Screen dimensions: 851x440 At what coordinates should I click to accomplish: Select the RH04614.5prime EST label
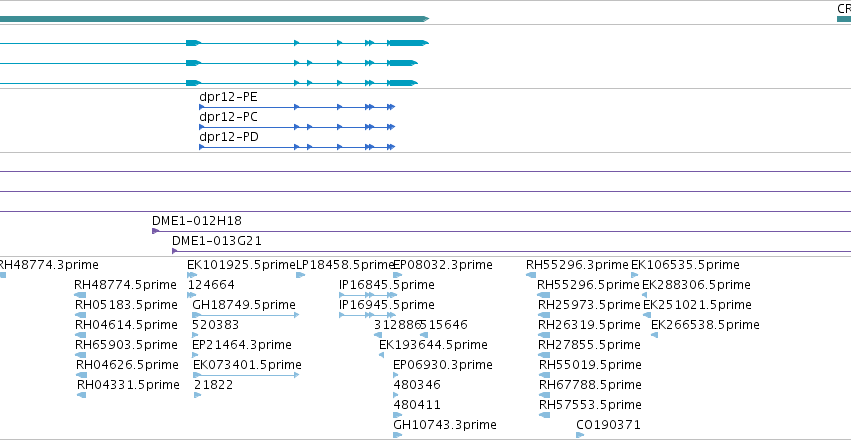[126, 325]
